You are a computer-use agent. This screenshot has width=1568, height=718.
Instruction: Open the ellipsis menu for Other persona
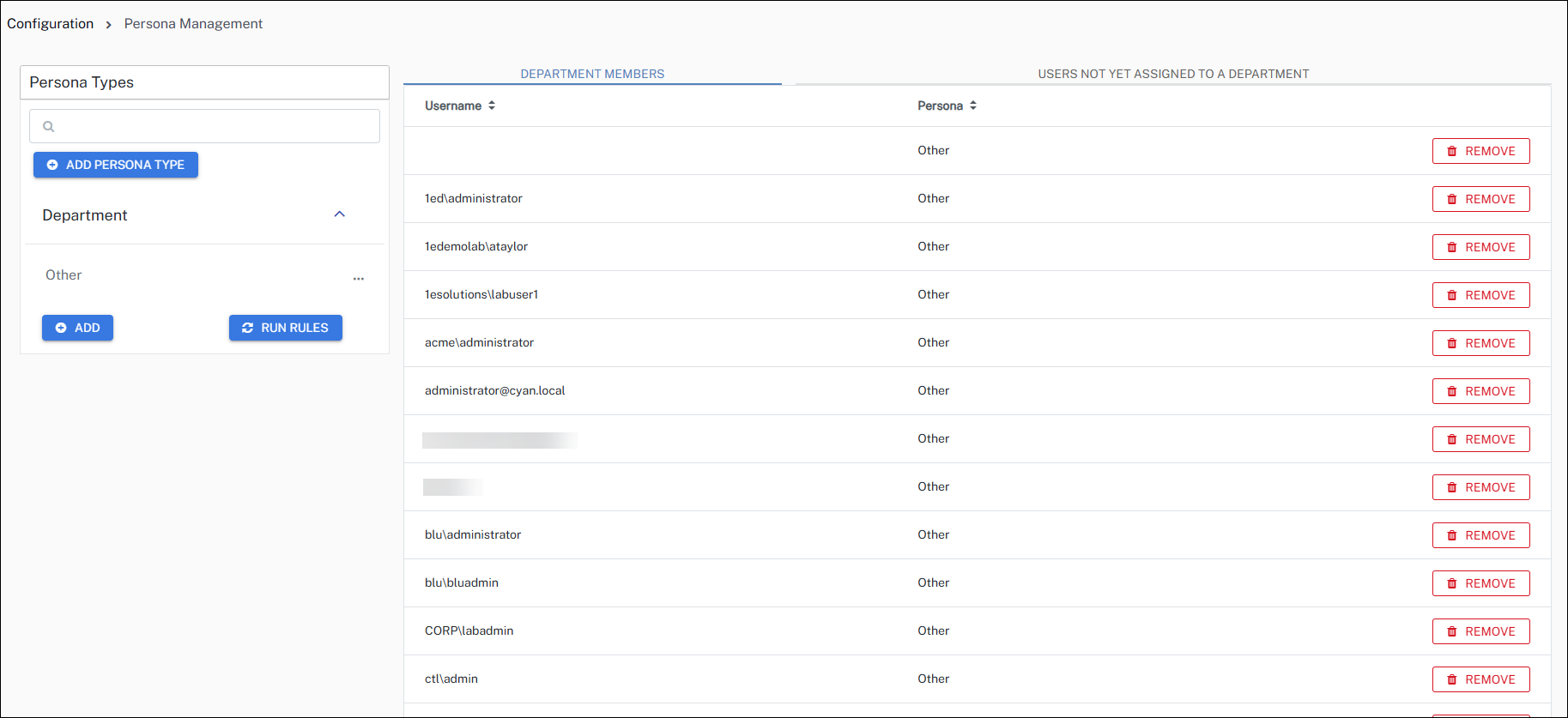(358, 279)
